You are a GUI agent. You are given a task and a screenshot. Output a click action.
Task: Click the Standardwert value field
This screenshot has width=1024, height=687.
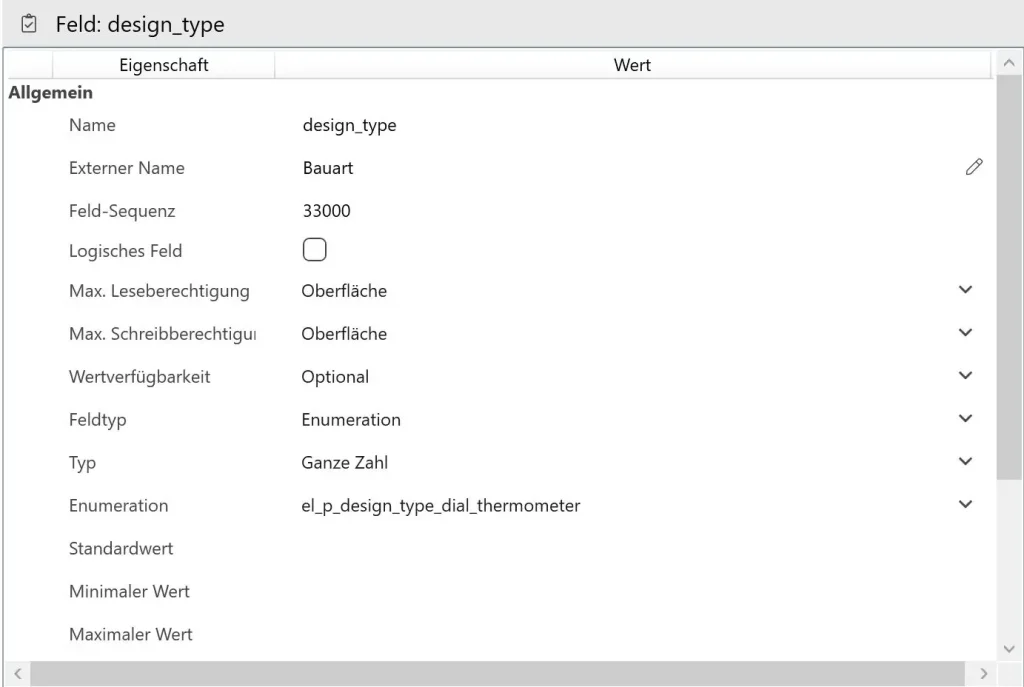click(x=630, y=548)
